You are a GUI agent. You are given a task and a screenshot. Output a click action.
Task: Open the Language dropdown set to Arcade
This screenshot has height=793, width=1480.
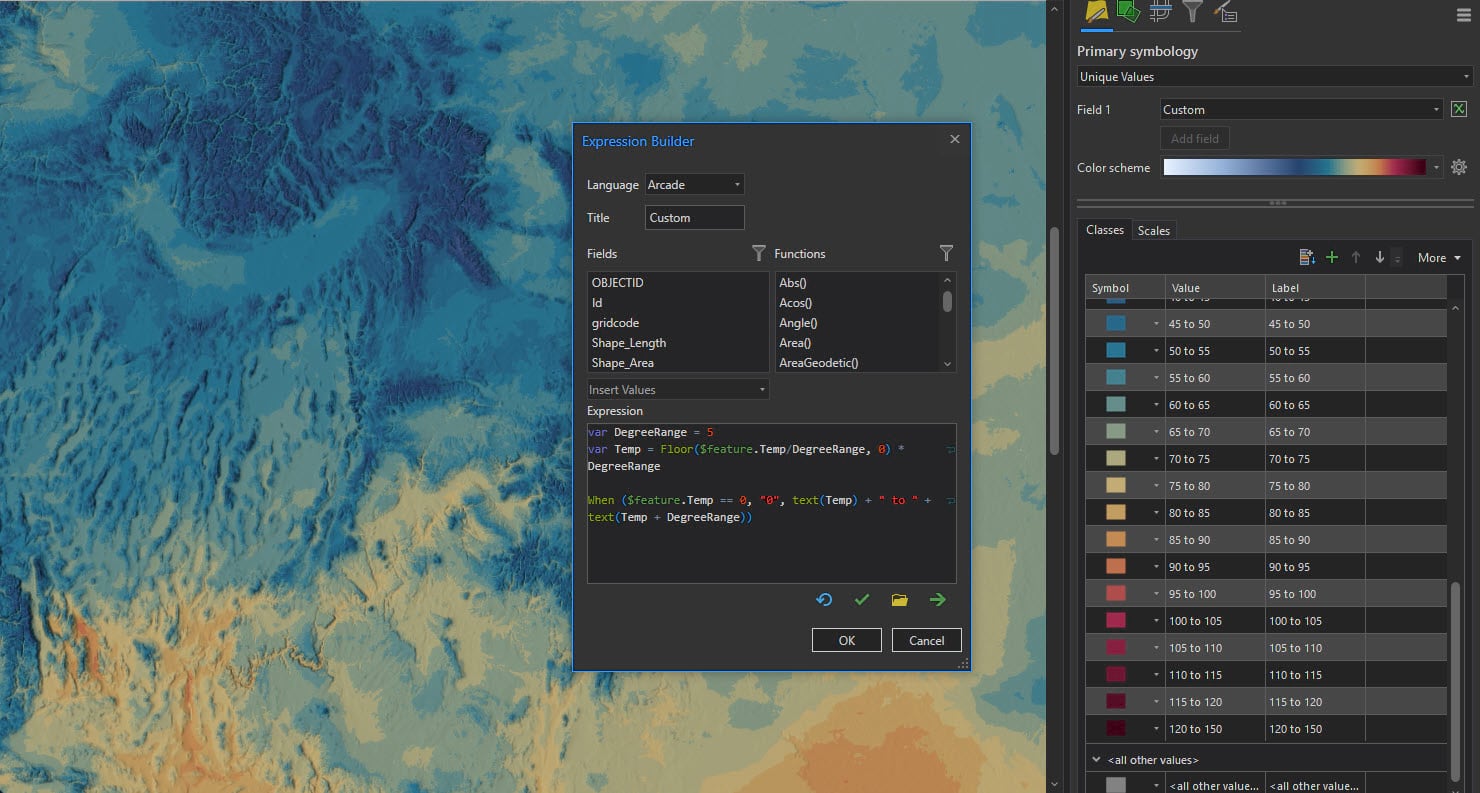(694, 185)
